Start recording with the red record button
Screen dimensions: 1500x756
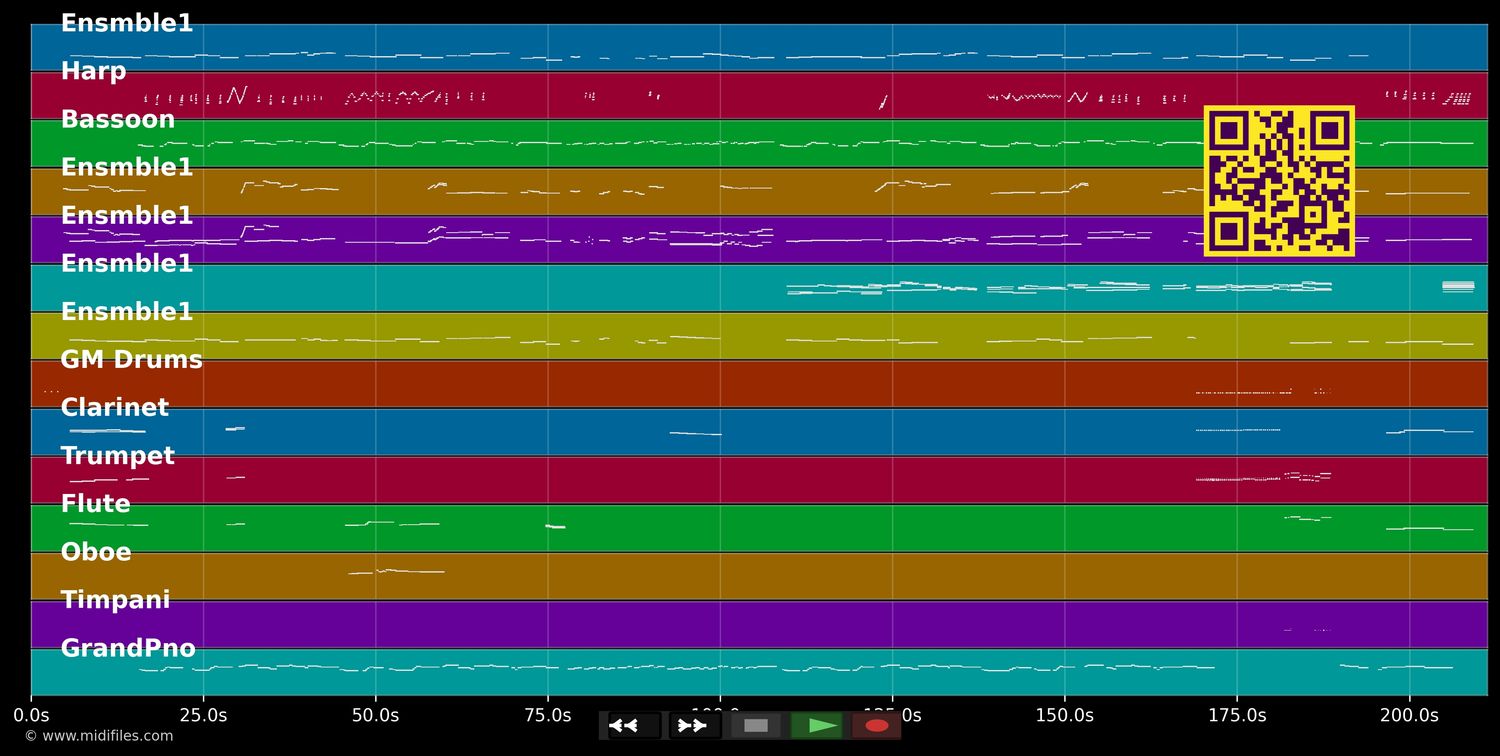click(877, 726)
